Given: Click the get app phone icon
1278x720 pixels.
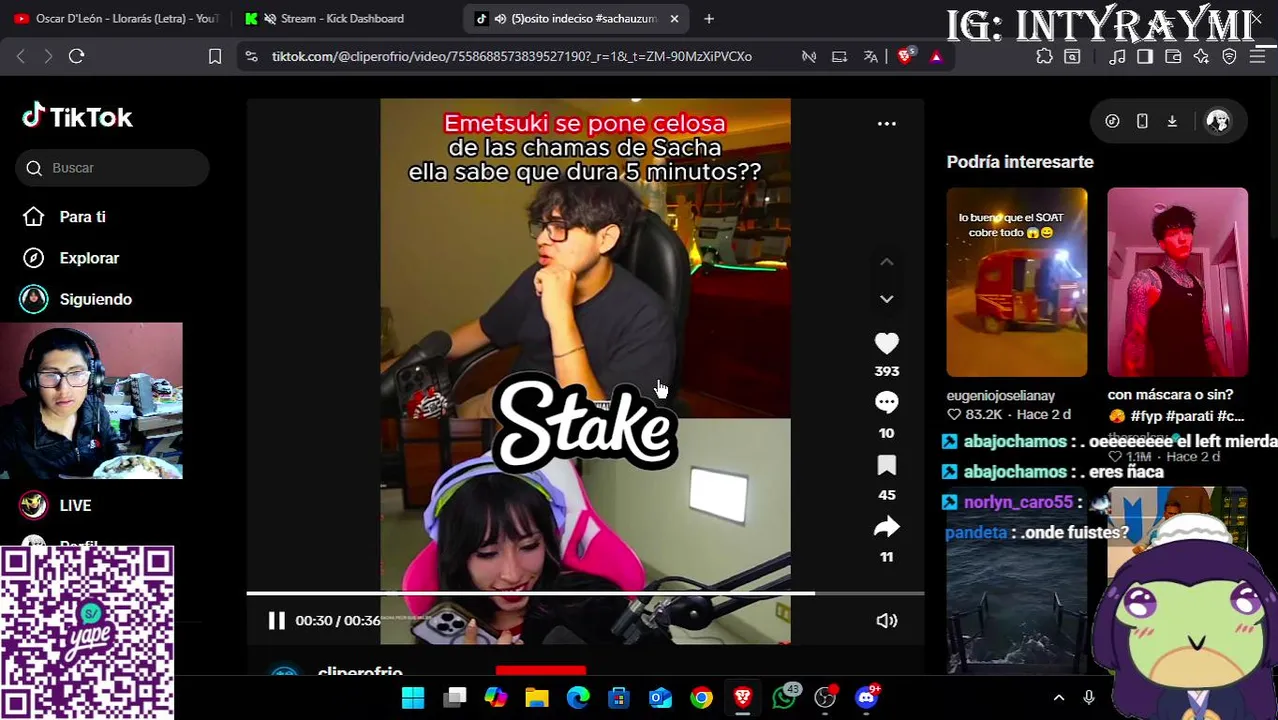Looking at the screenshot, I should point(1142,121).
